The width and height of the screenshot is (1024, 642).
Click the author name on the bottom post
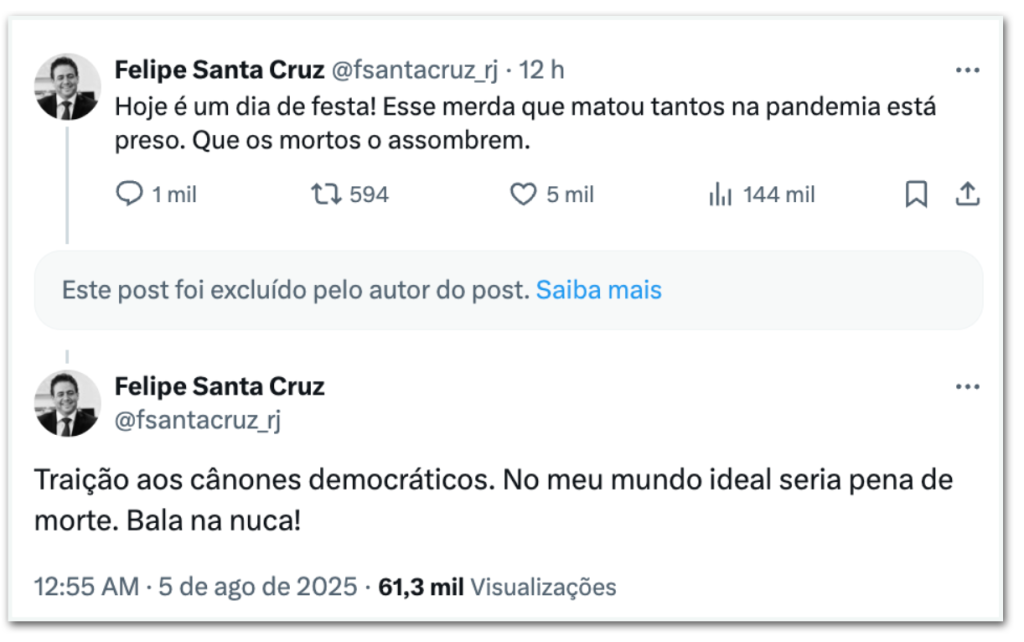pyautogui.click(x=219, y=386)
